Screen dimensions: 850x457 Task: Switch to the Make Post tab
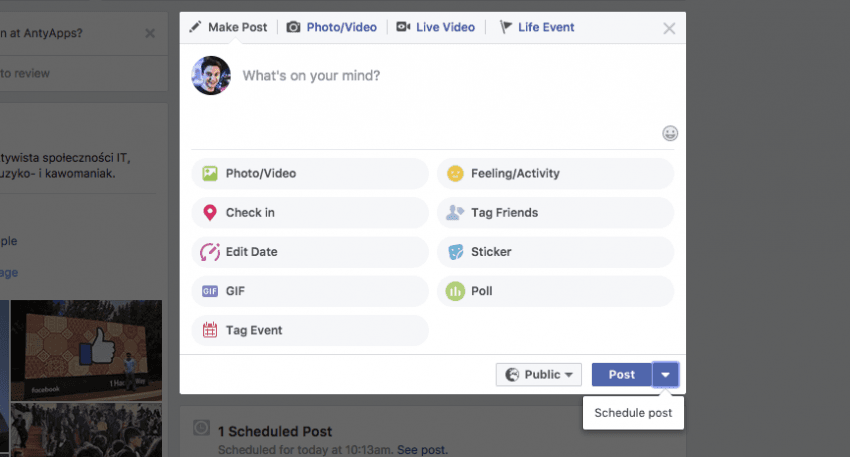point(228,27)
